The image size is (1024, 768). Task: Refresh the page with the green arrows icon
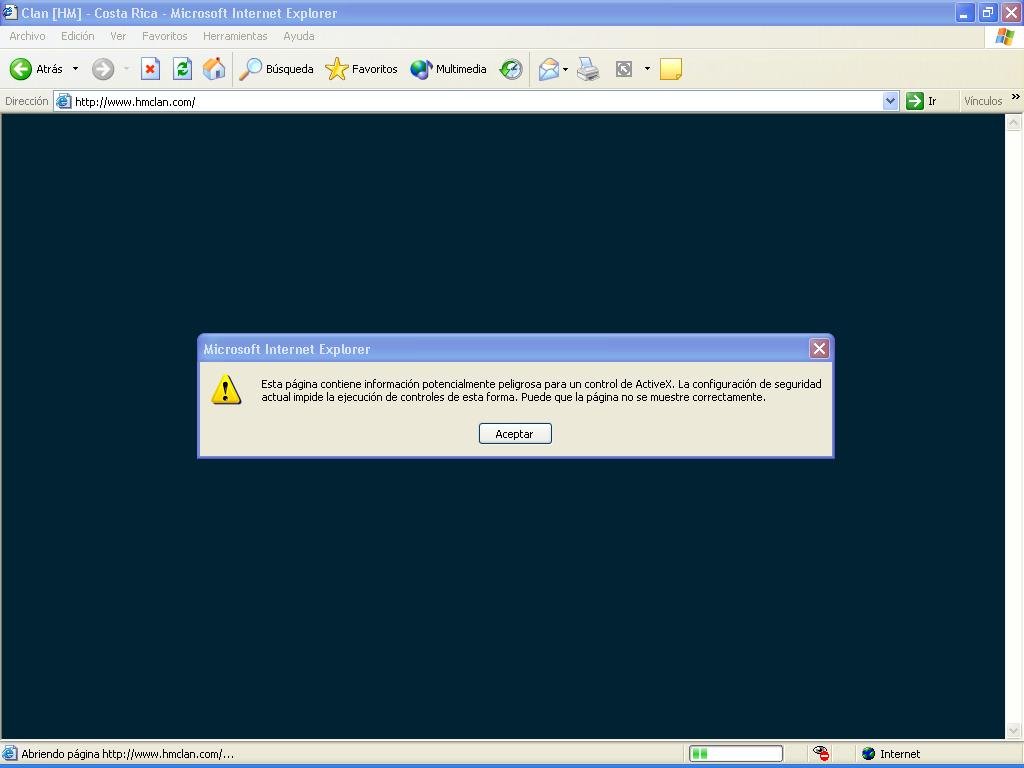(182, 69)
